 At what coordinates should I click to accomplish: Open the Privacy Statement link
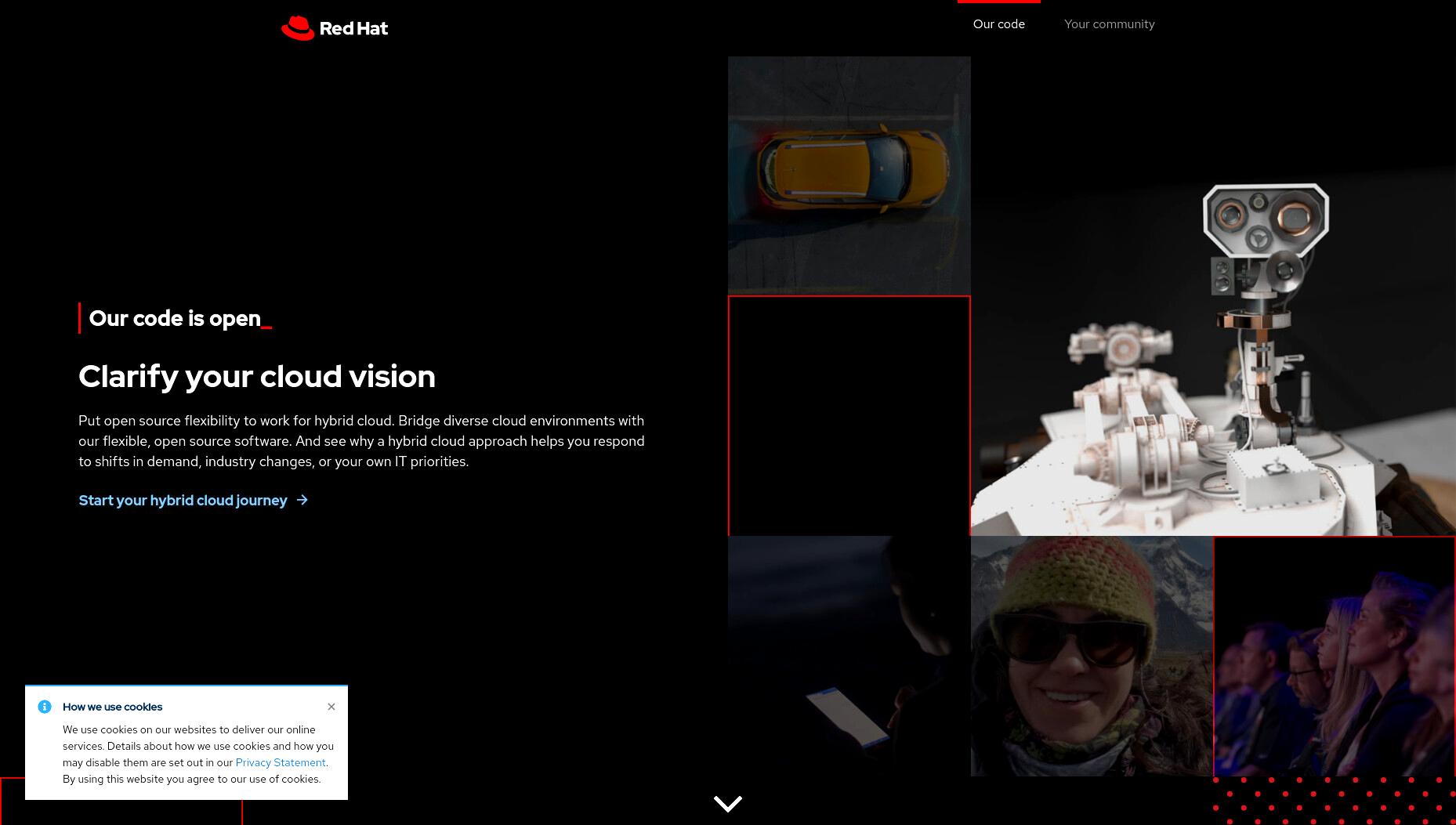click(281, 762)
